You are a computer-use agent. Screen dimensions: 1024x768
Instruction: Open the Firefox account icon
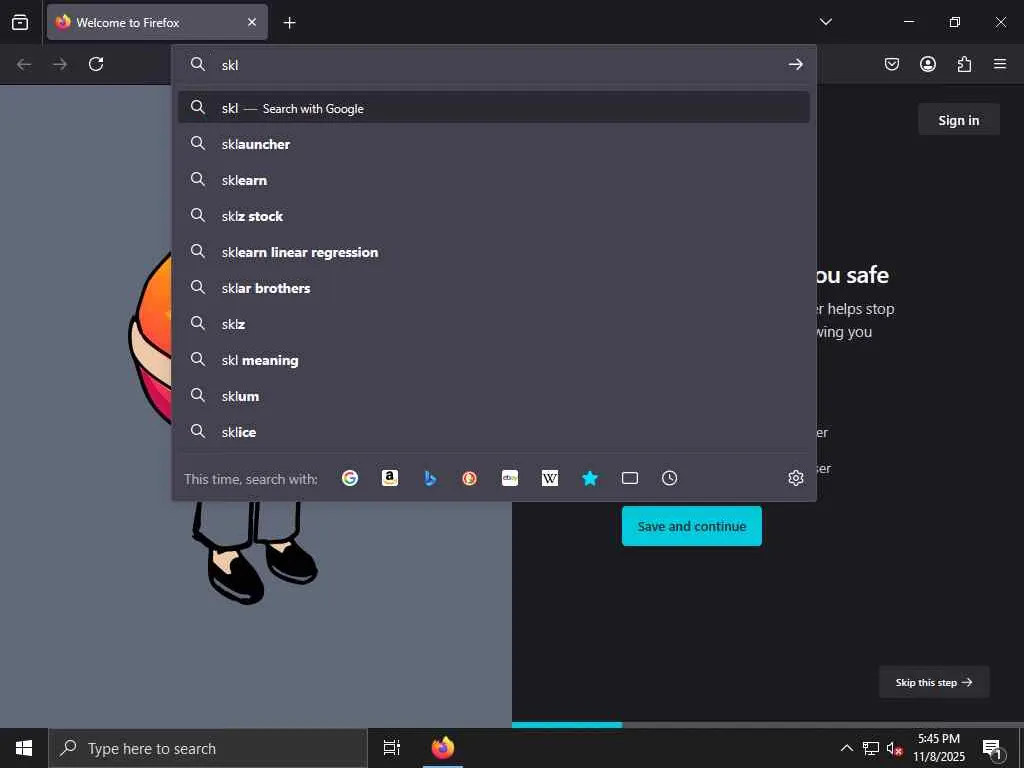click(927, 64)
